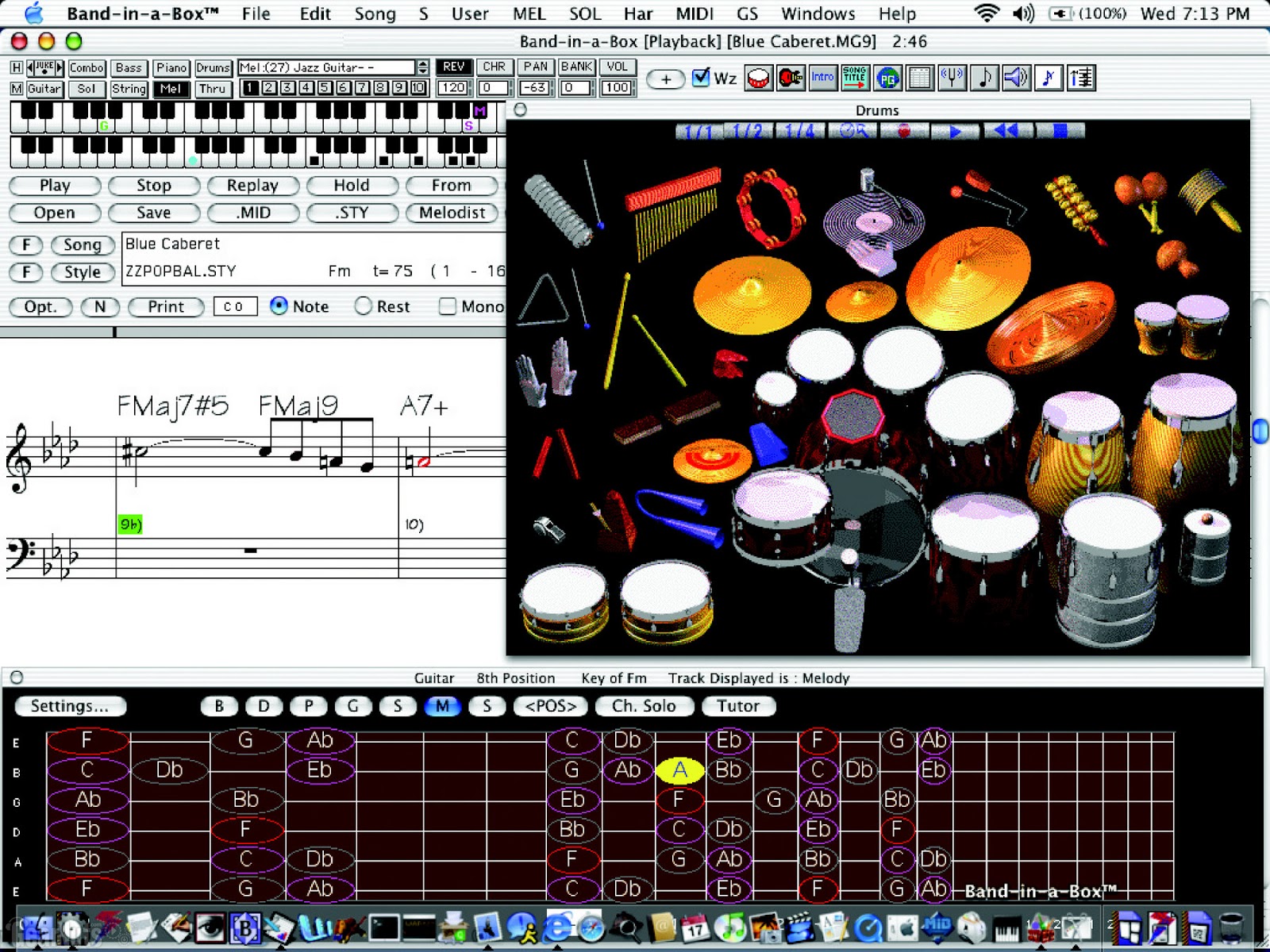
Task: Click the Drums window rewind button
Action: 1007,131
